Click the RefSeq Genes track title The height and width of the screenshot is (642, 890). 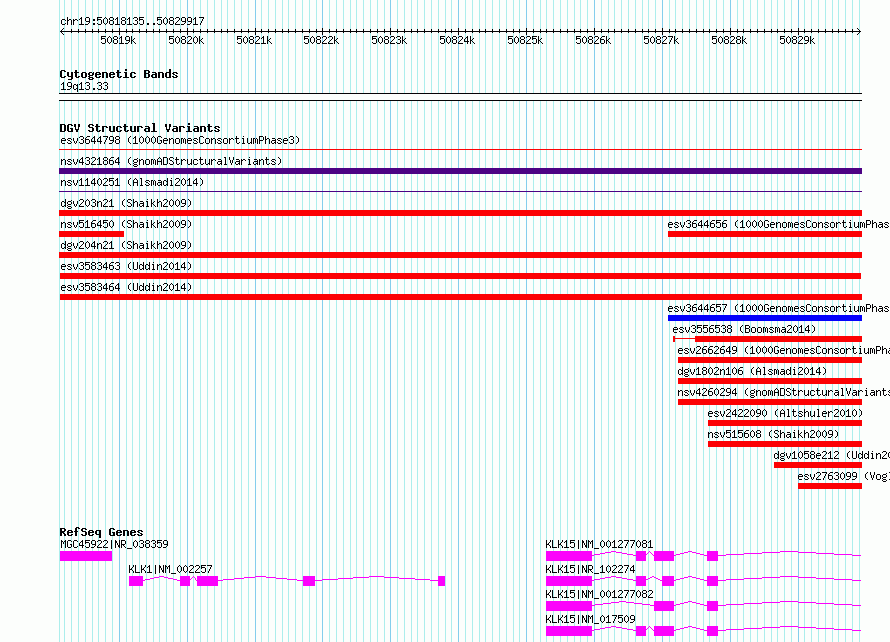pos(102,532)
